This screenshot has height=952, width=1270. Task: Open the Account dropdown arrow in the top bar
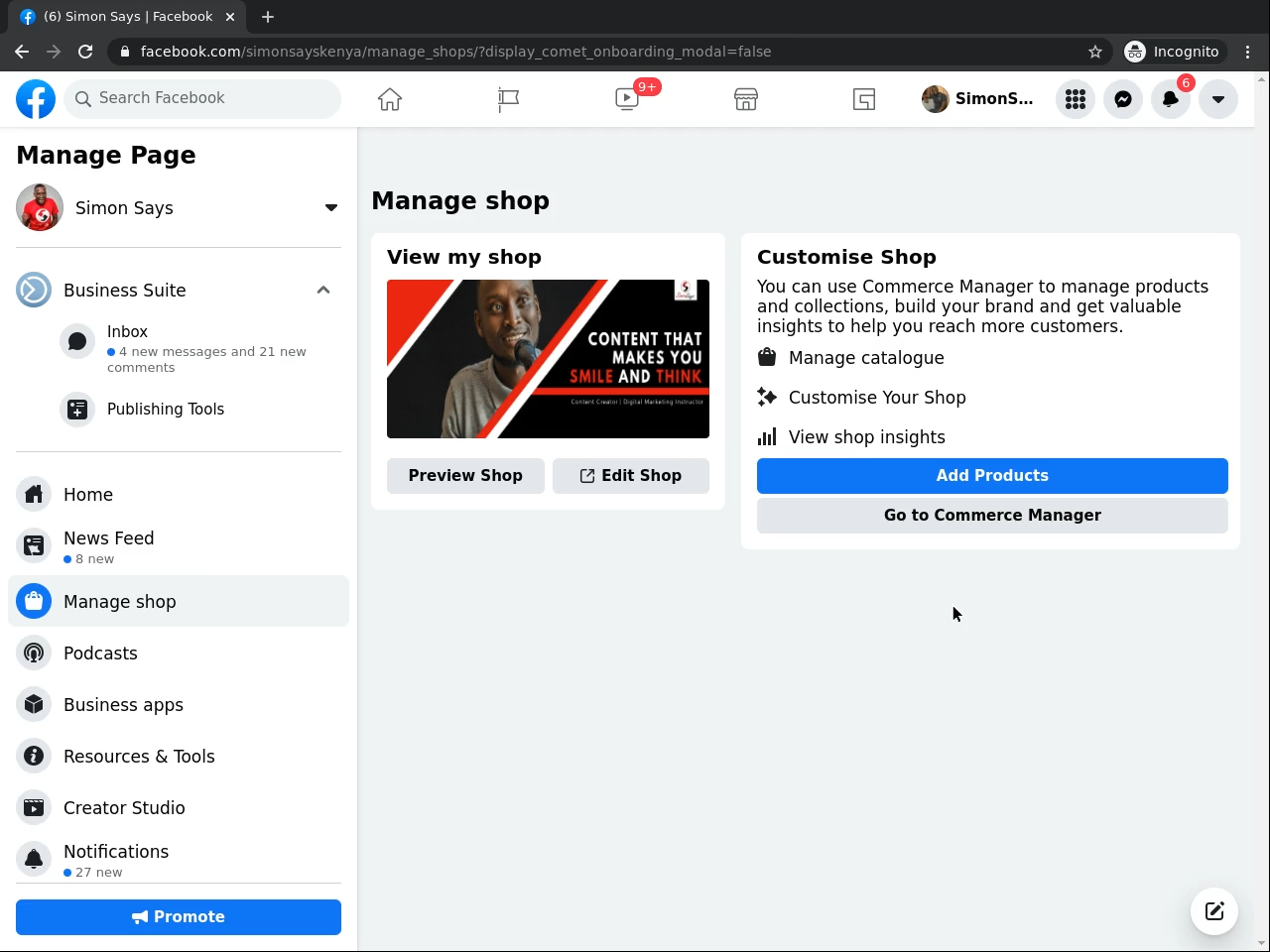1218,99
